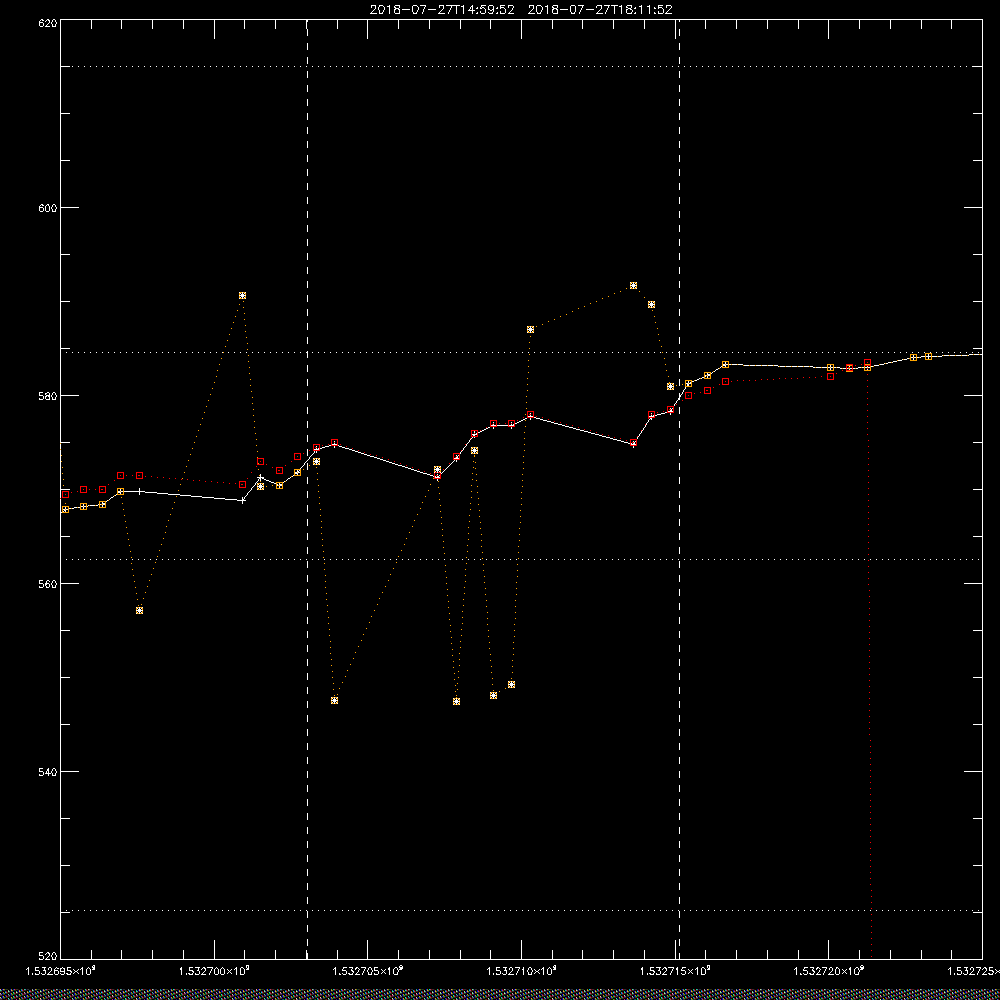Click the x-axis label 1.532705×10⁹
The width and height of the screenshot is (1000, 1000).
tap(368, 971)
